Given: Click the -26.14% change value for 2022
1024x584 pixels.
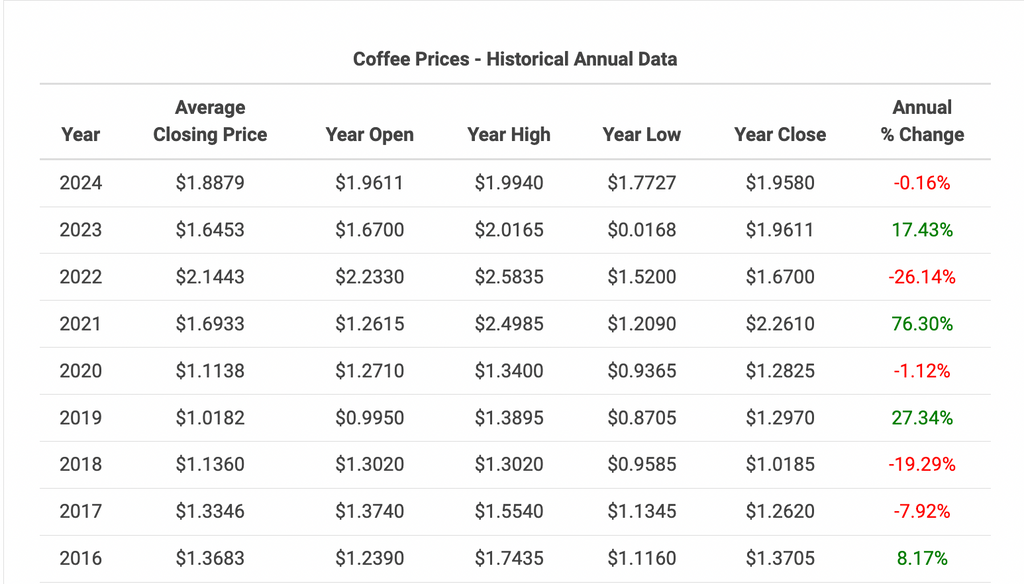Looking at the screenshot, I should 922,277.
